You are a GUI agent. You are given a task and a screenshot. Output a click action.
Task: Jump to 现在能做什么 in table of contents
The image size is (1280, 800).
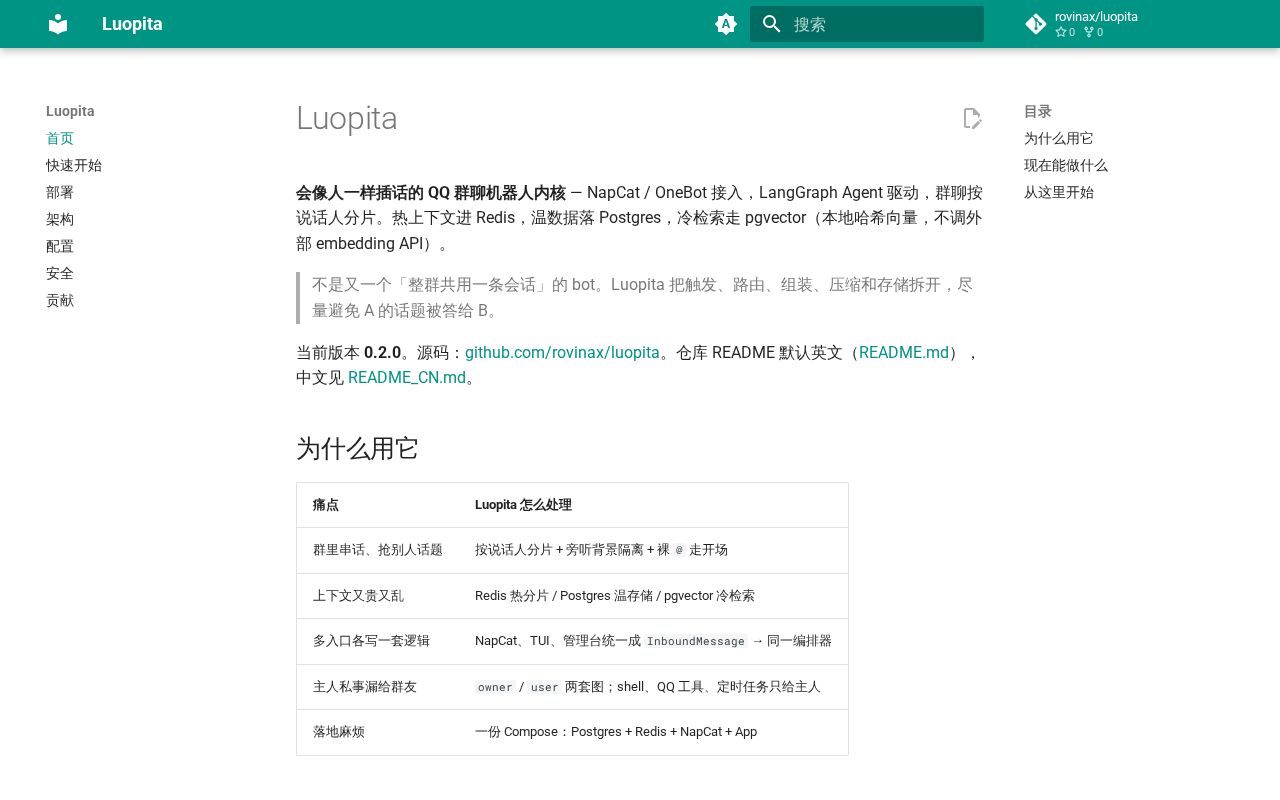[x=1066, y=166]
